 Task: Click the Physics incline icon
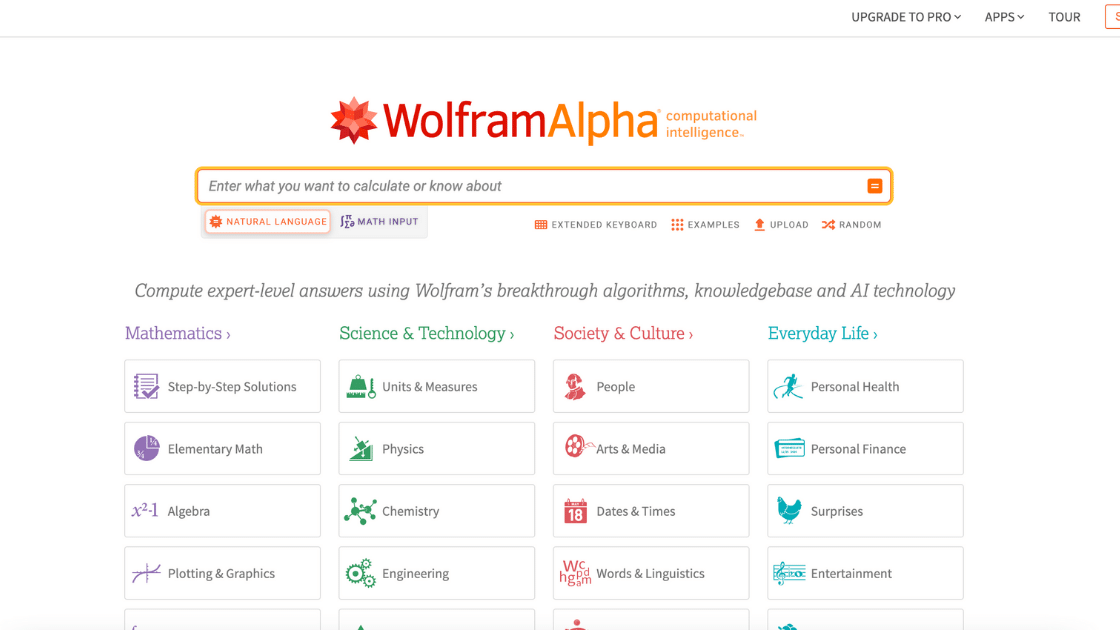[361, 449]
